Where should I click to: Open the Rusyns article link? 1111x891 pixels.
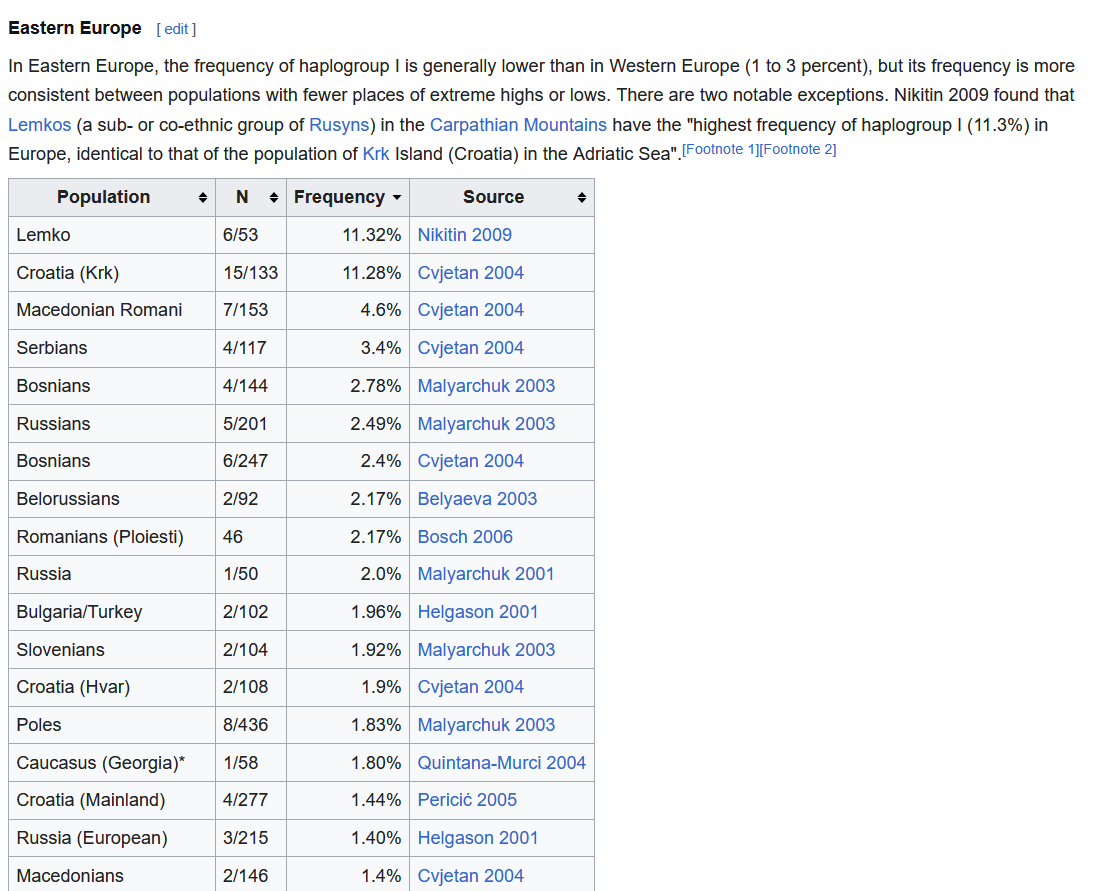tap(339, 125)
